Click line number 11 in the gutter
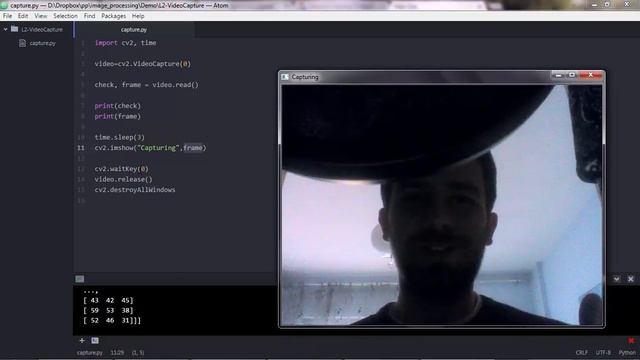 coord(81,148)
